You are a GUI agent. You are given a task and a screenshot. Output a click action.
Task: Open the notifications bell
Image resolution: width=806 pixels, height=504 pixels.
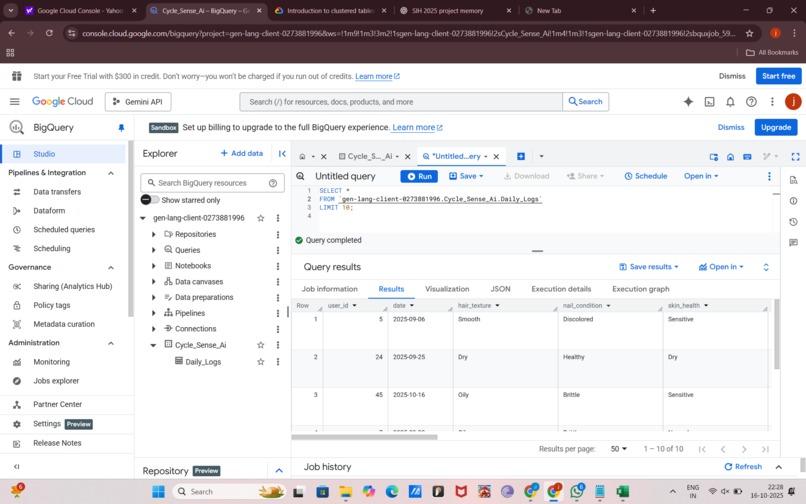coord(730,102)
